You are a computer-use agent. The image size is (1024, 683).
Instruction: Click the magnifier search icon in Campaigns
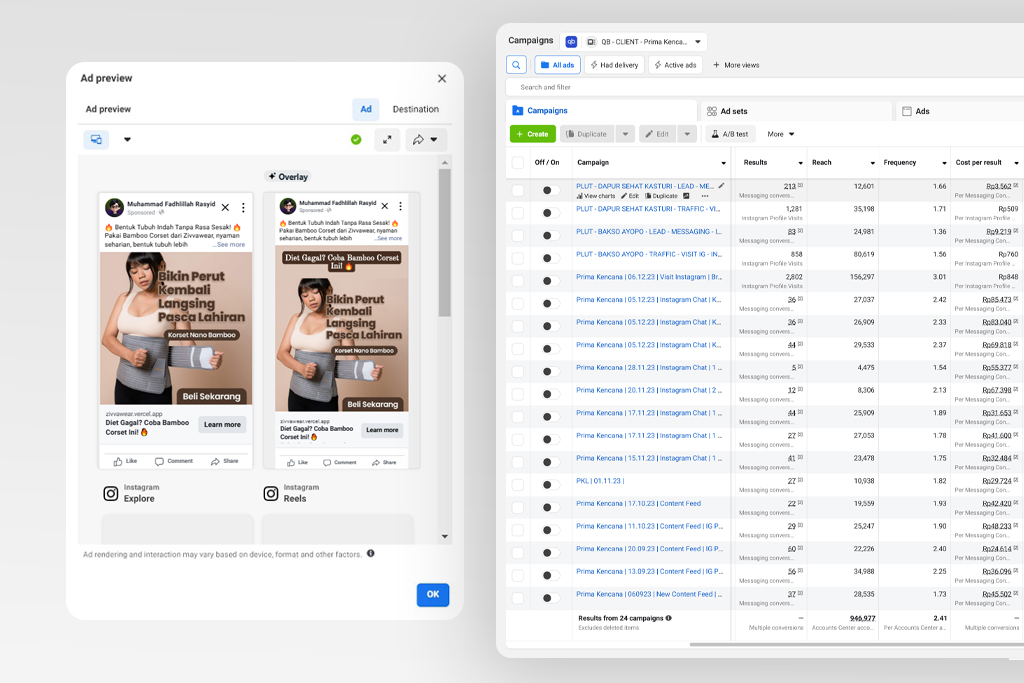pyautogui.click(x=516, y=65)
